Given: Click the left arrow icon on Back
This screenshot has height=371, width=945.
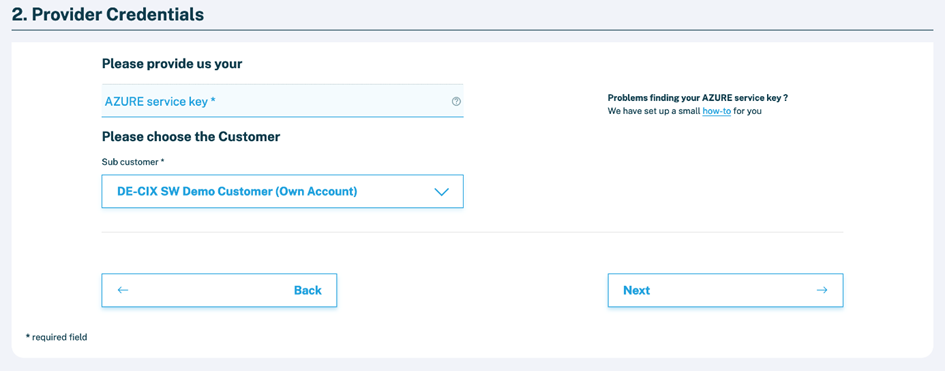Looking at the screenshot, I should (x=123, y=290).
